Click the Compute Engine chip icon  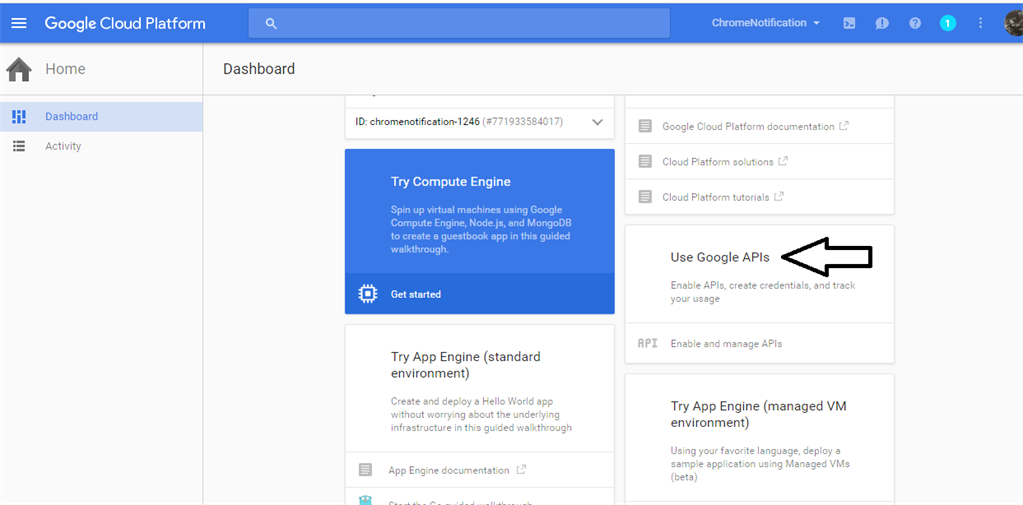pyautogui.click(x=367, y=294)
